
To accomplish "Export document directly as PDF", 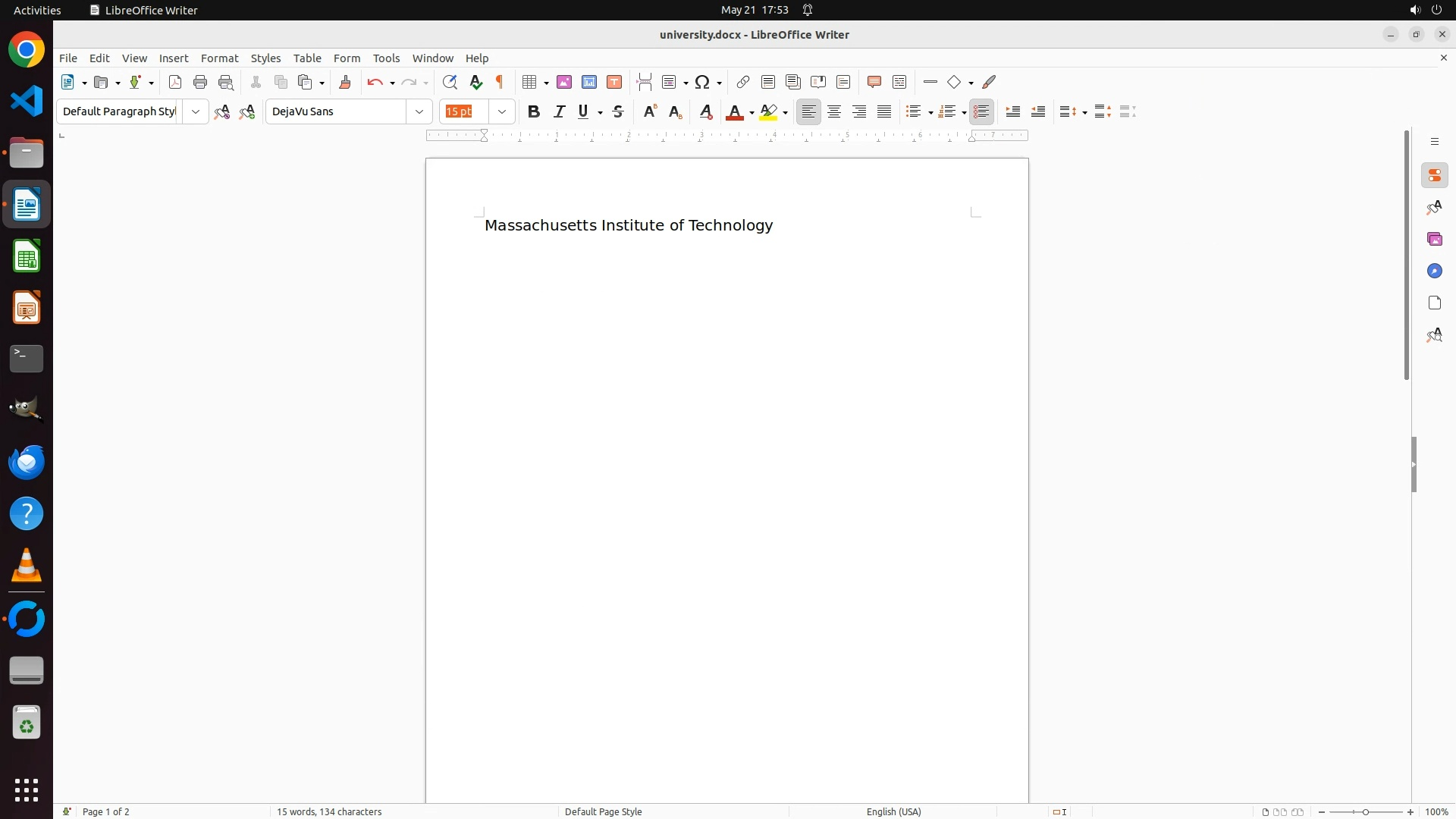I will coord(175,82).
